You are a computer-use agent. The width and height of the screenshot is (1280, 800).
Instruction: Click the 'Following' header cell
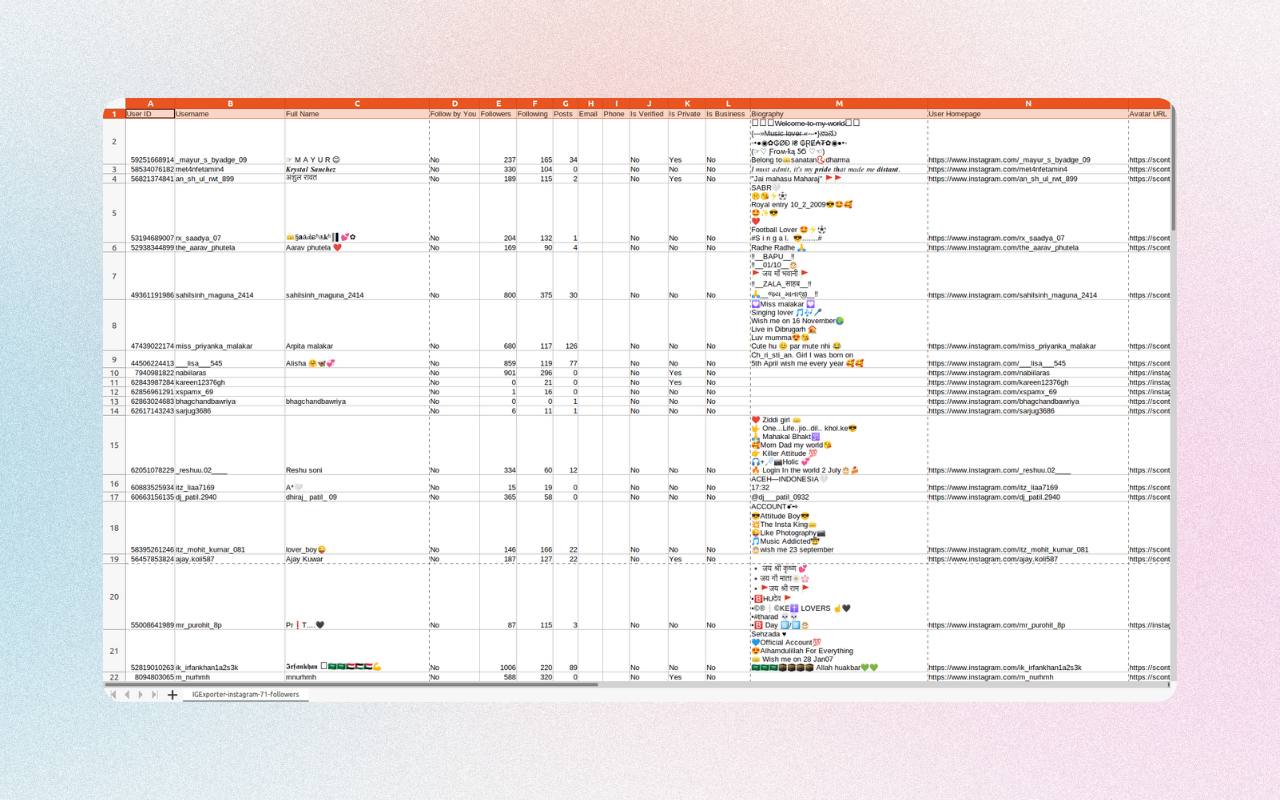click(534, 114)
